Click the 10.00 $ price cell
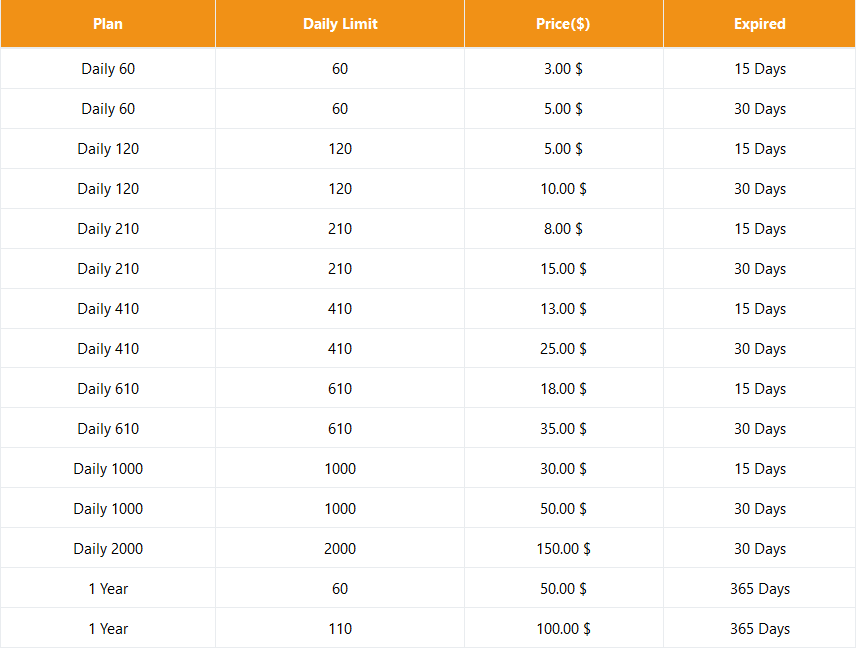856x650 pixels. 563,189
